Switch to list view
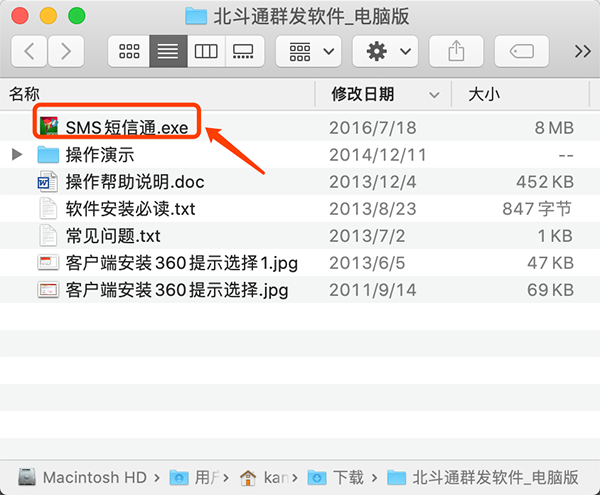Screen dimensions: 600x495 [x=168, y=51]
